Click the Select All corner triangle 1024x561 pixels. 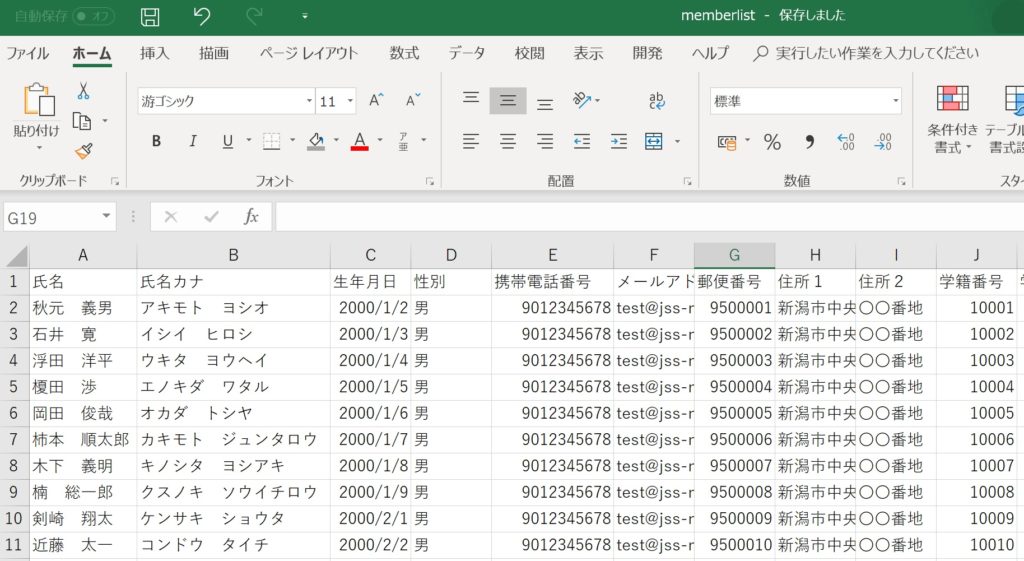pyautogui.click(x=16, y=256)
